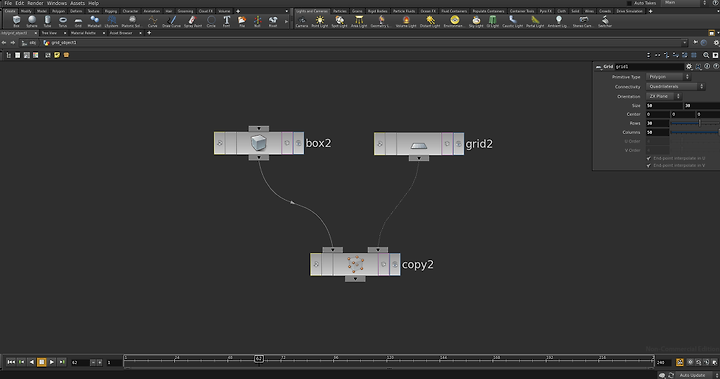The image size is (720, 379).
Task: Add a Volume Light from the shelf
Action: coord(406,21)
